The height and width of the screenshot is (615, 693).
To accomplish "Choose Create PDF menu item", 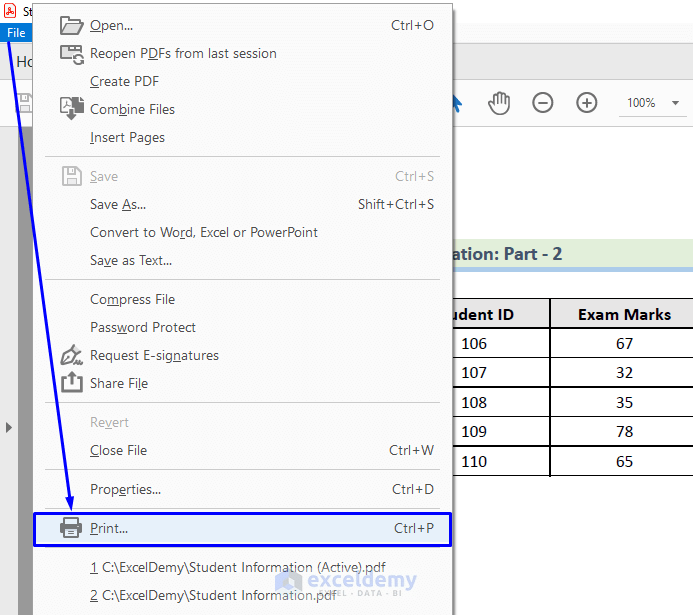I will [243, 81].
